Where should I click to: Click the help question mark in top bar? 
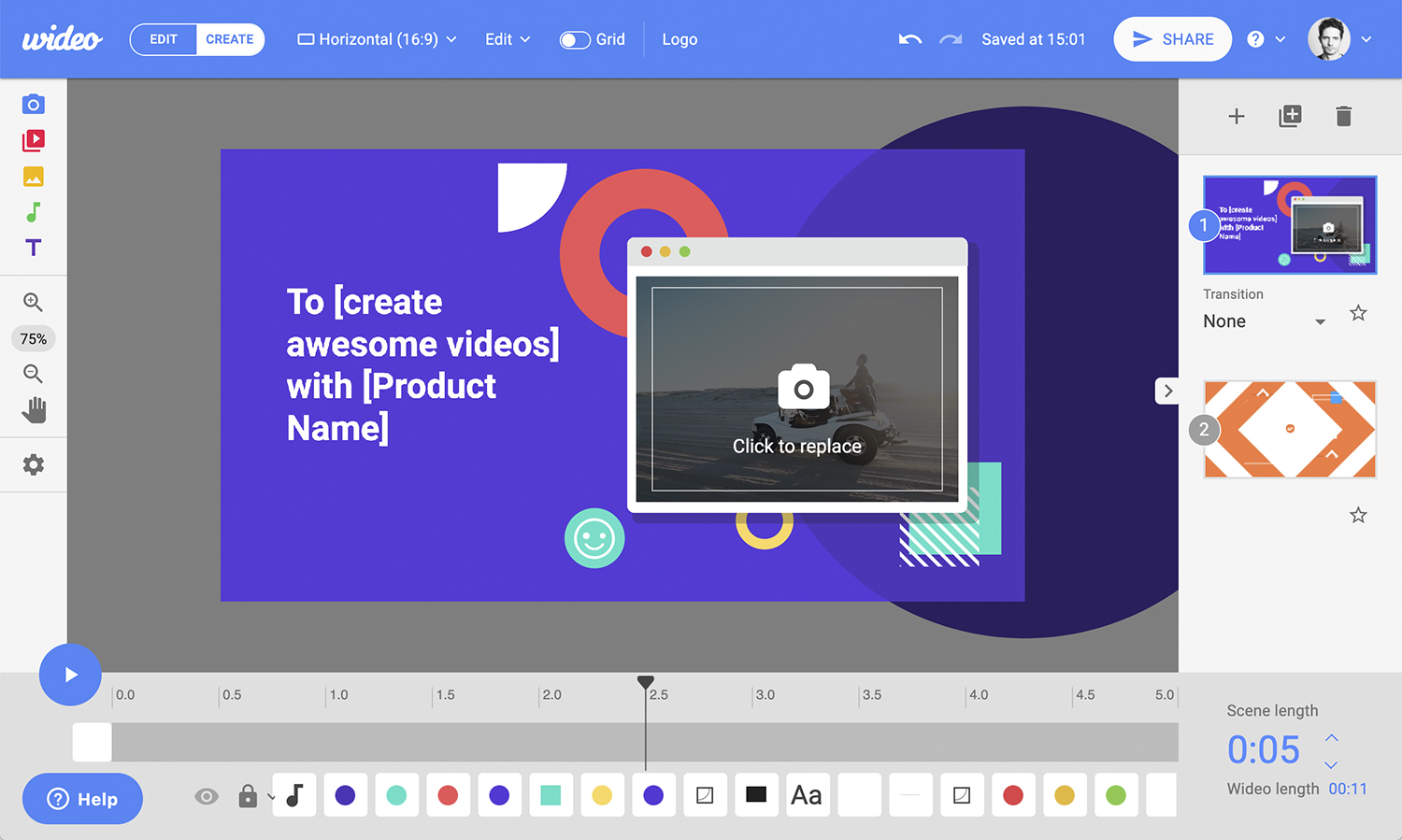point(1255,39)
